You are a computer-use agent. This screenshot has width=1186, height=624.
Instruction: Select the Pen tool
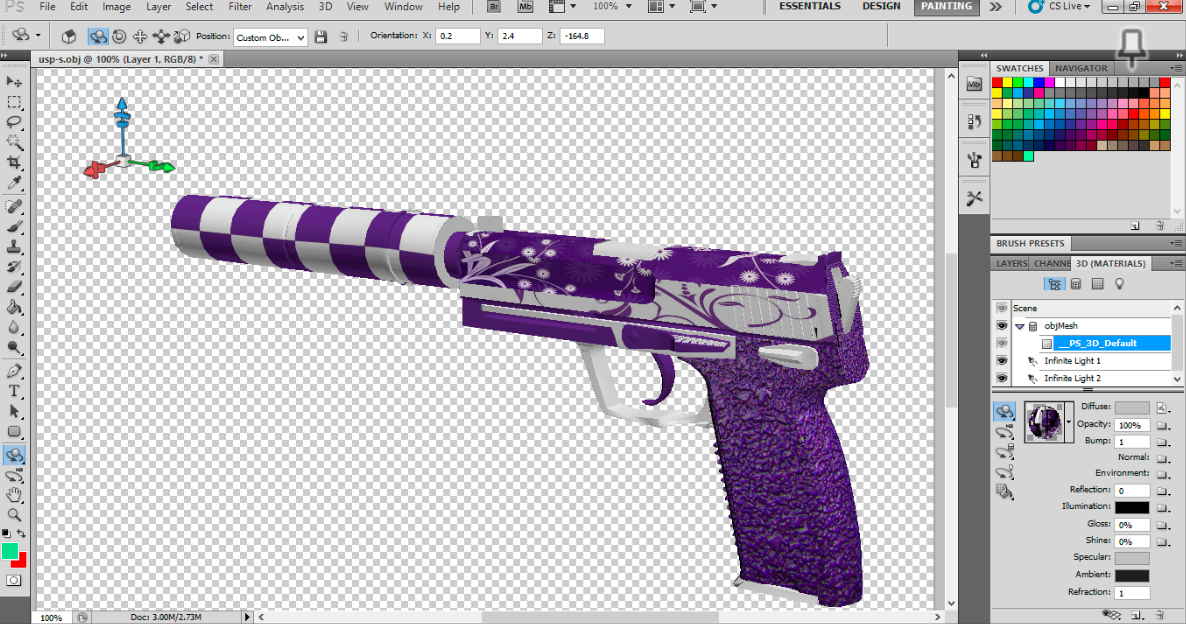pos(14,371)
